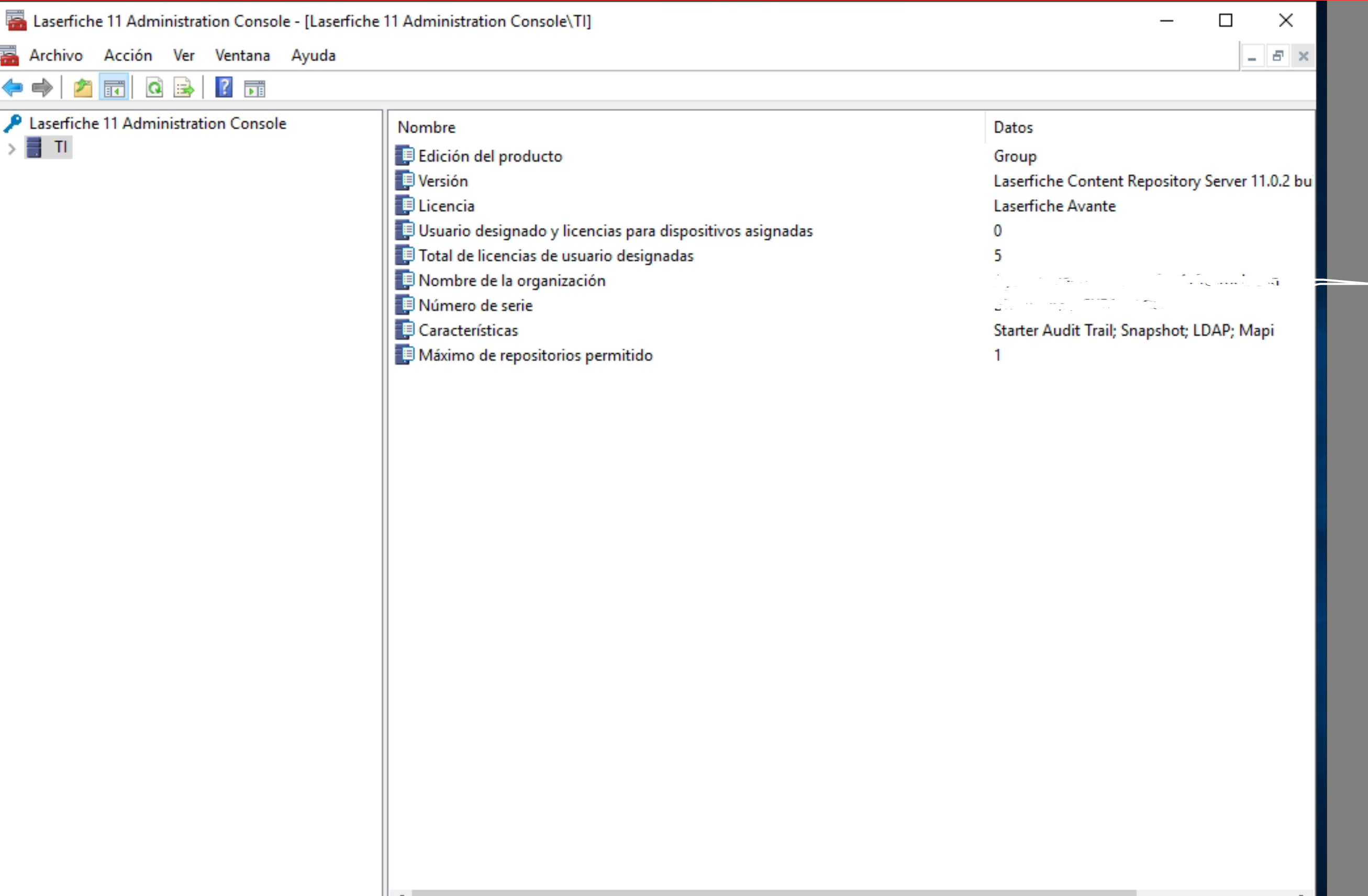Screen dimensions: 1368x896
Task: Open the Ver menu
Action: click(x=184, y=55)
